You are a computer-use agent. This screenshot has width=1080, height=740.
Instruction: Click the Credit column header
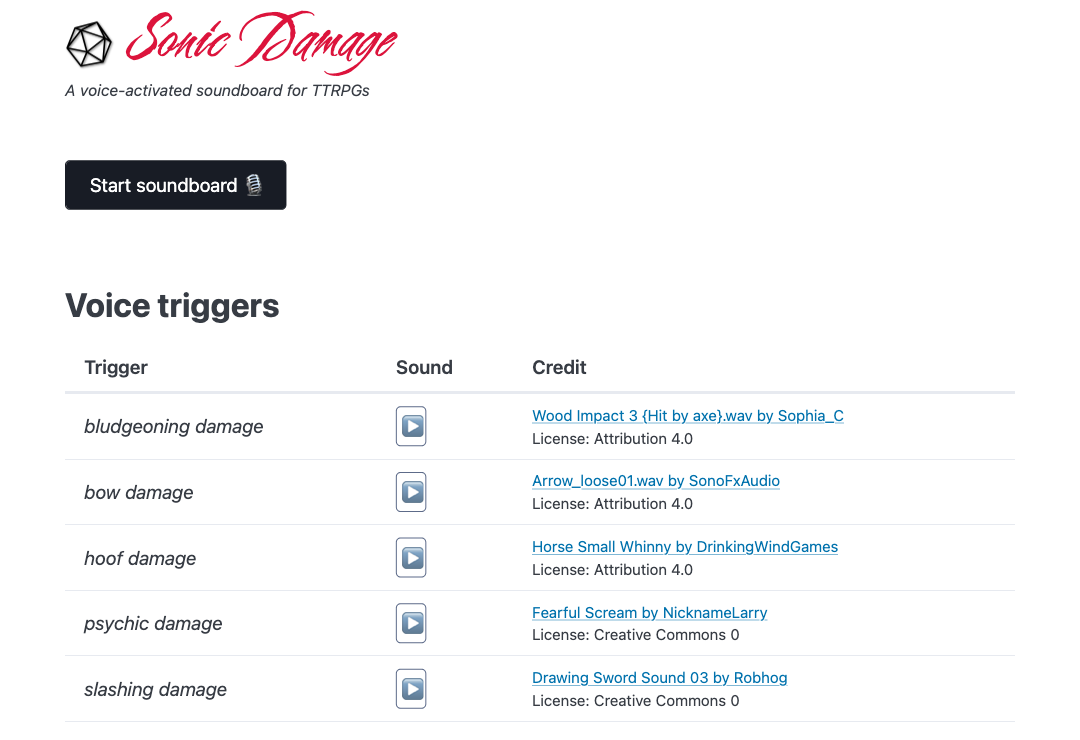559,367
